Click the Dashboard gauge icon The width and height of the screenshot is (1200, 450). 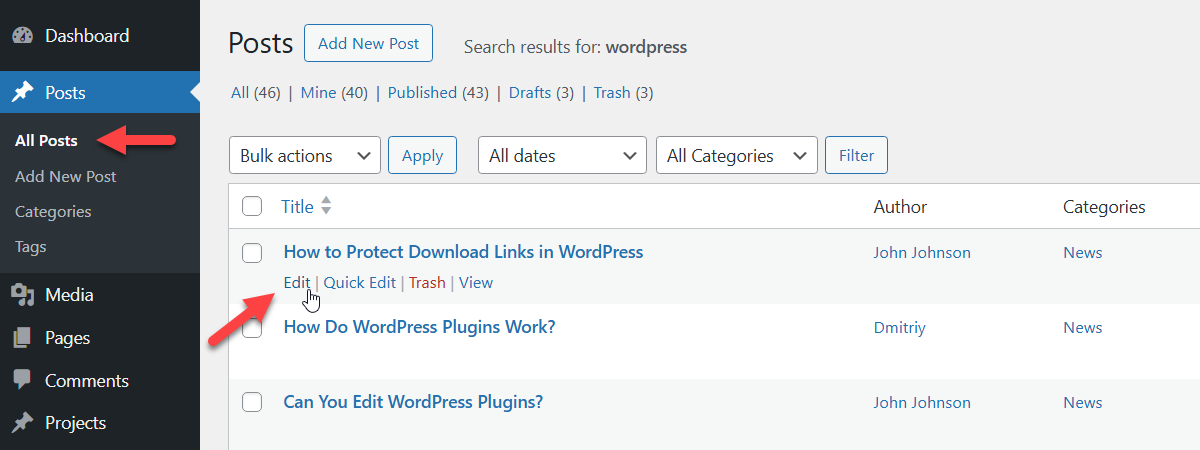pyautogui.click(x=22, y=36)
